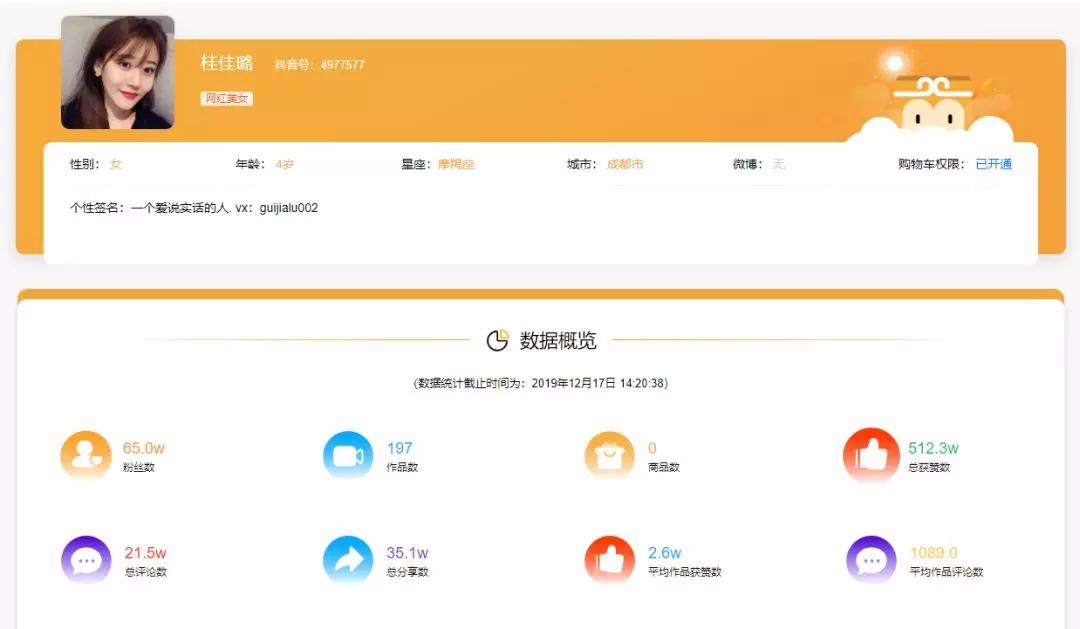Click the total likes value 512.3w

pos(933,448)
